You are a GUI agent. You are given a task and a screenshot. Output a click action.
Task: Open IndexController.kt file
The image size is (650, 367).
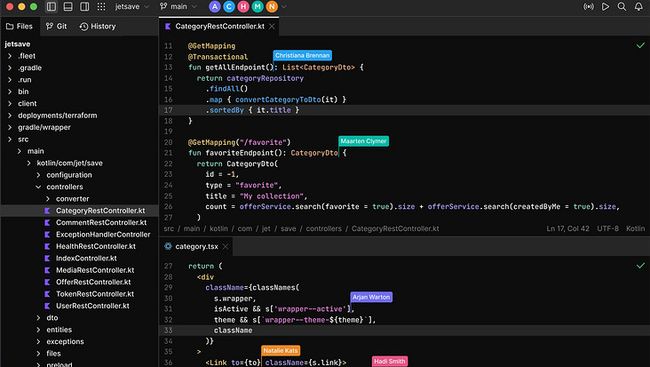tap(86, 258)
